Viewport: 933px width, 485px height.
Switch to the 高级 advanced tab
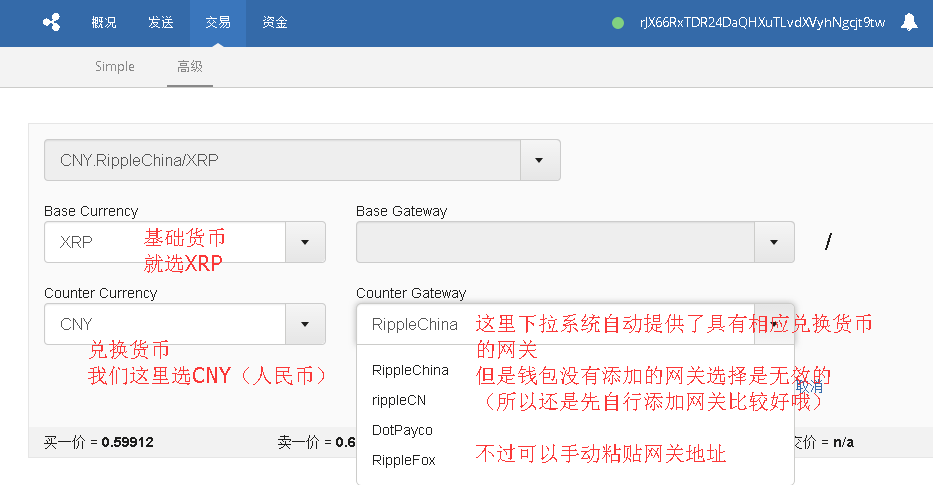coord(190,67)
